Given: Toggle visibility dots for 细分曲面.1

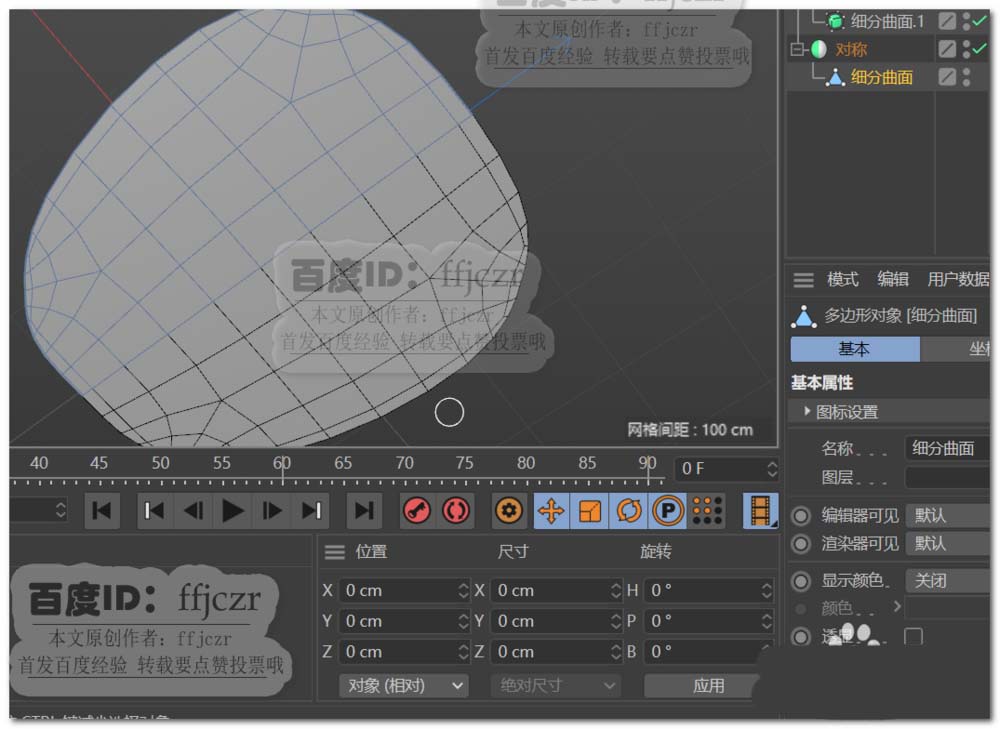Looking at the screenshot, I should [x=967, y=22].
